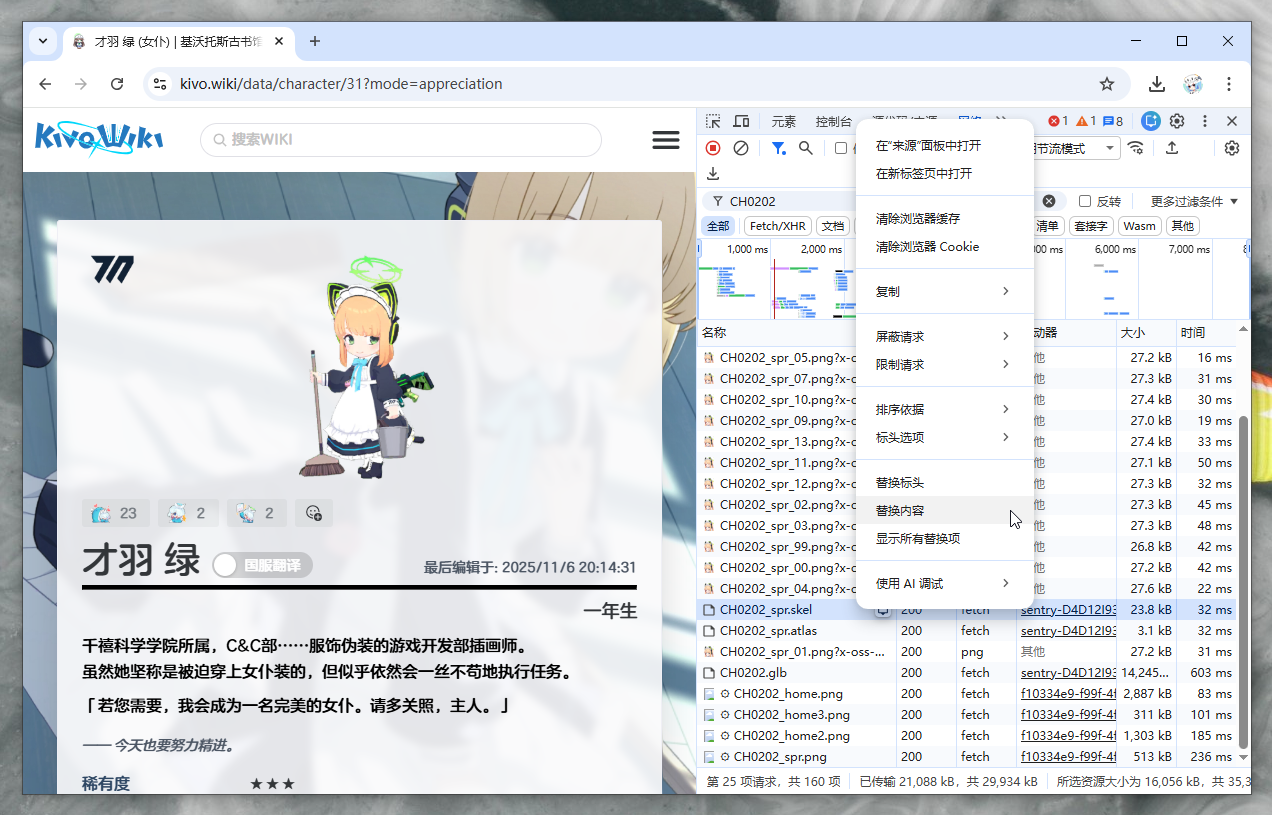Choose 替换内容 from the context menu
Screen dimensions: 1272x815
[x=900, y=511]
